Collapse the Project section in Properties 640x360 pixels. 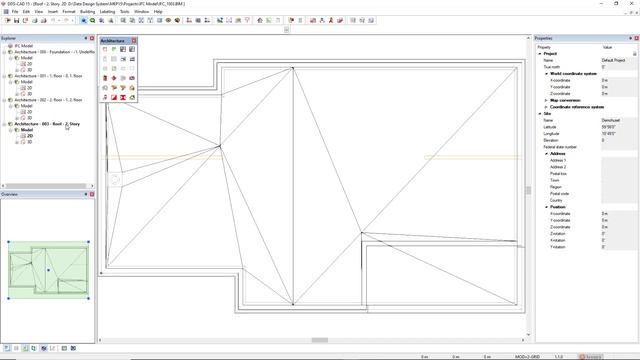(x=540, y=54)
